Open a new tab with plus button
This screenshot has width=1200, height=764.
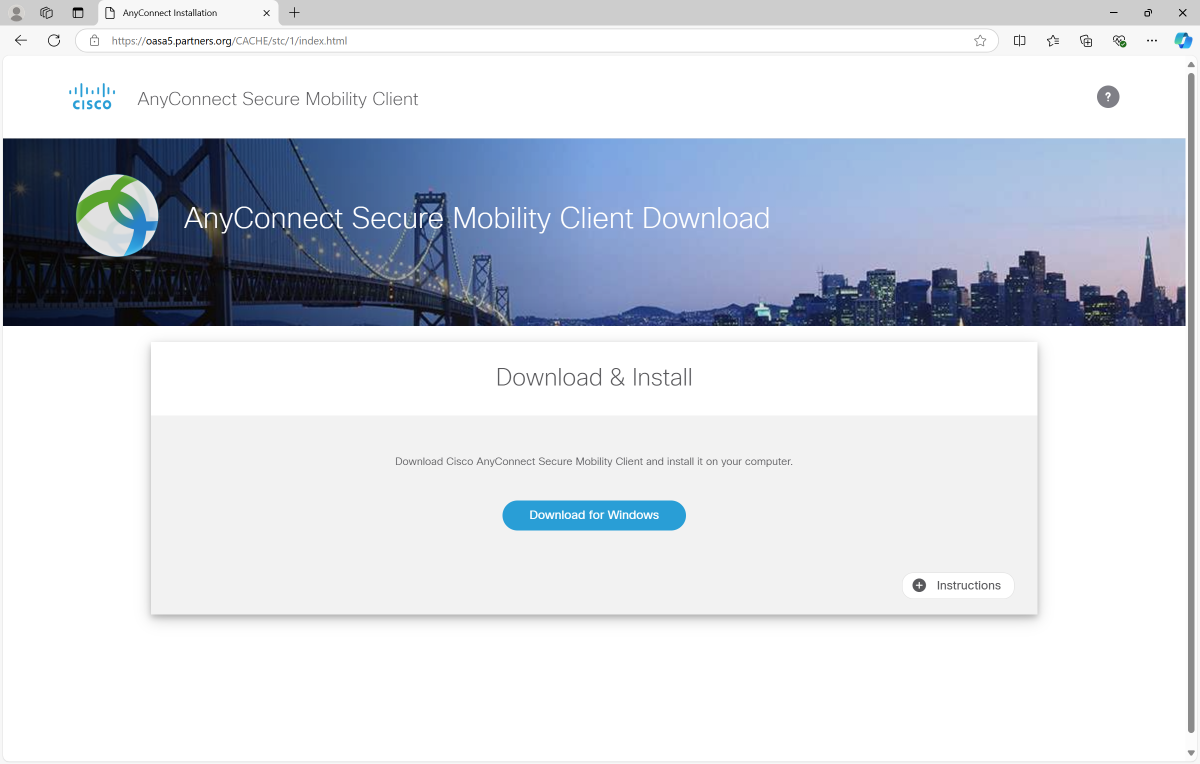click(294, 13)
